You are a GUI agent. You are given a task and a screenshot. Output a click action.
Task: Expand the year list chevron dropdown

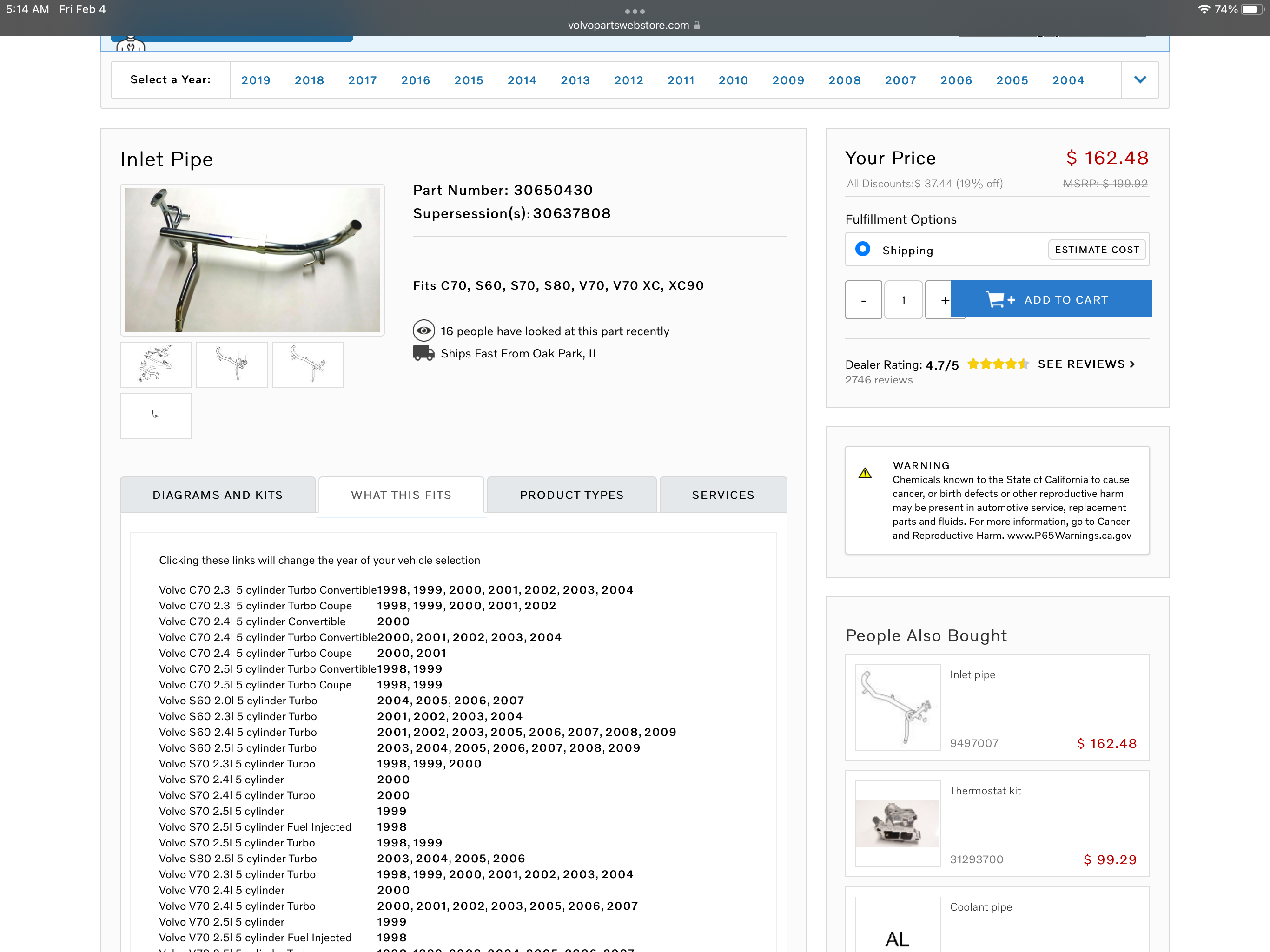tap(1140, 80)
